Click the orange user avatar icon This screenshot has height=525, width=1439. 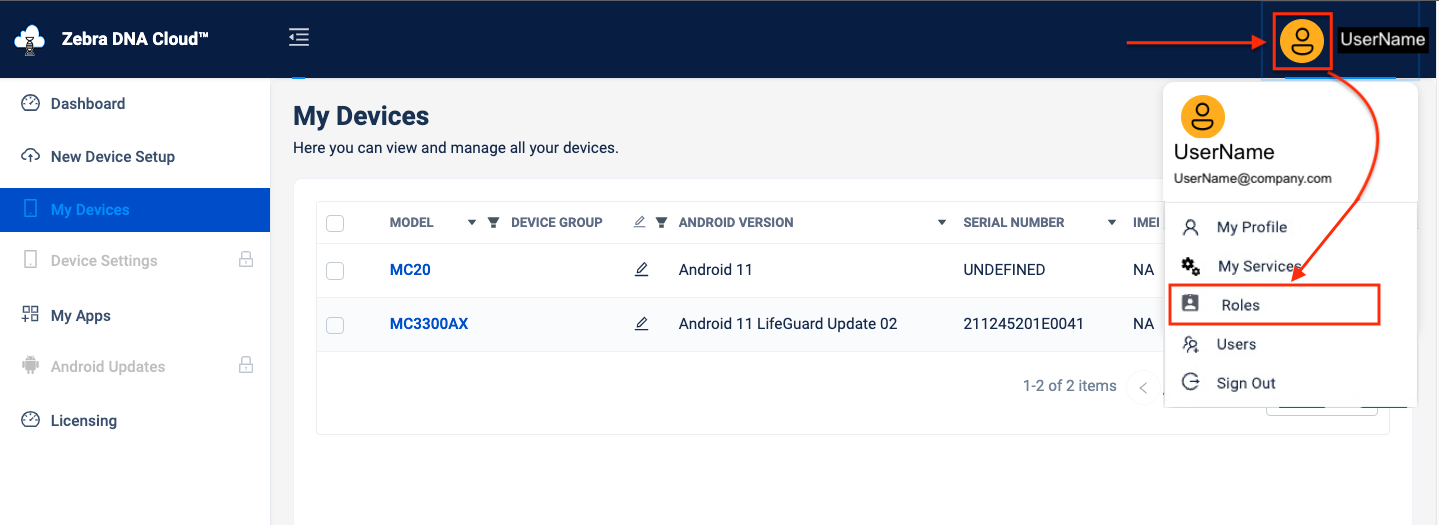(1302, 41)
